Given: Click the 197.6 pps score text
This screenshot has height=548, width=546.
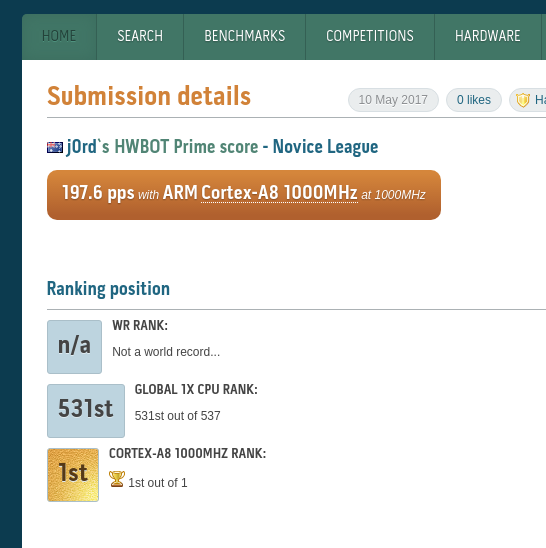Looking at the screenshot, I should coord(98,193).
